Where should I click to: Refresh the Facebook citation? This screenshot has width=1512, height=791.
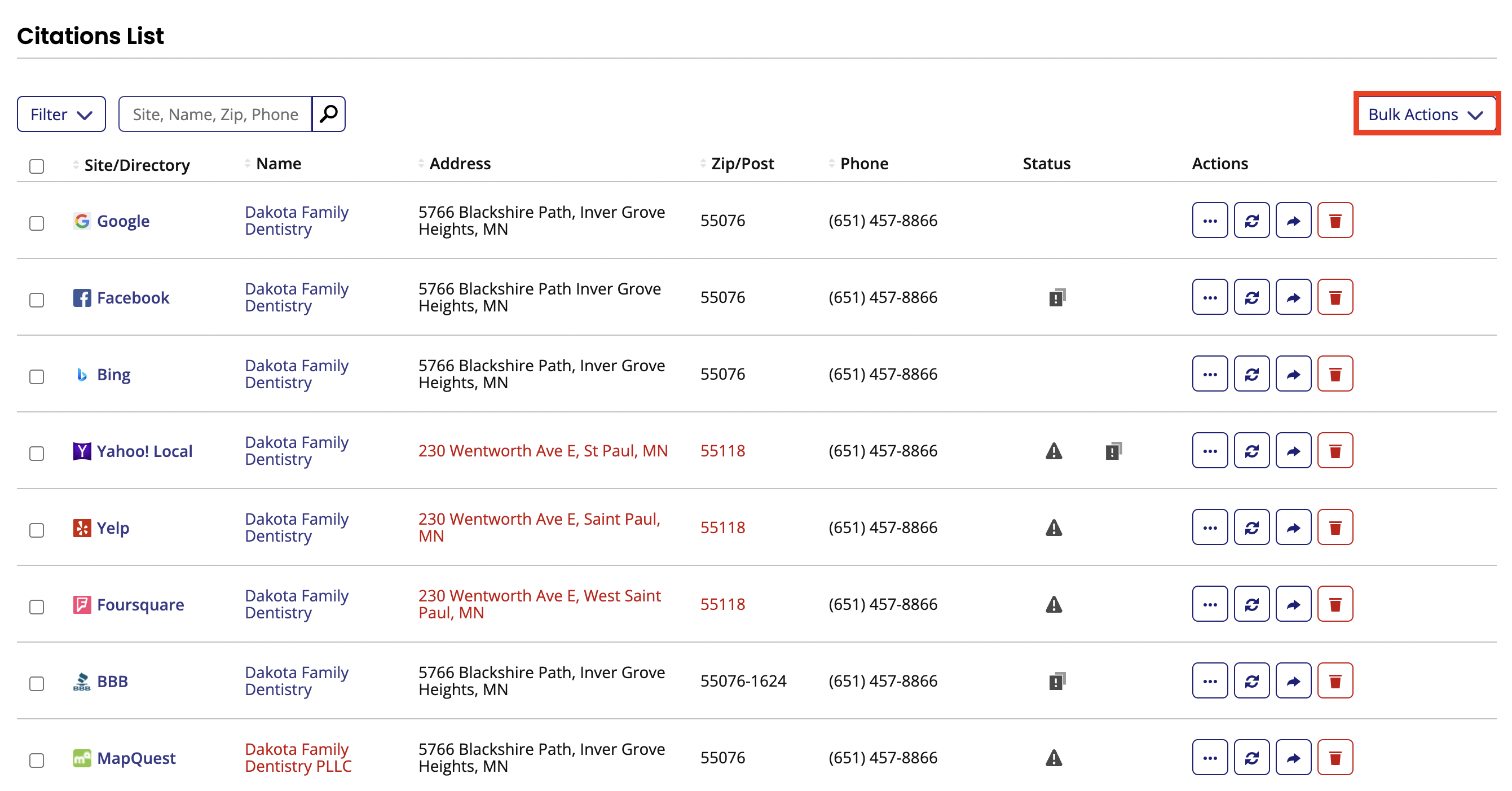[x=1251, y=297]
